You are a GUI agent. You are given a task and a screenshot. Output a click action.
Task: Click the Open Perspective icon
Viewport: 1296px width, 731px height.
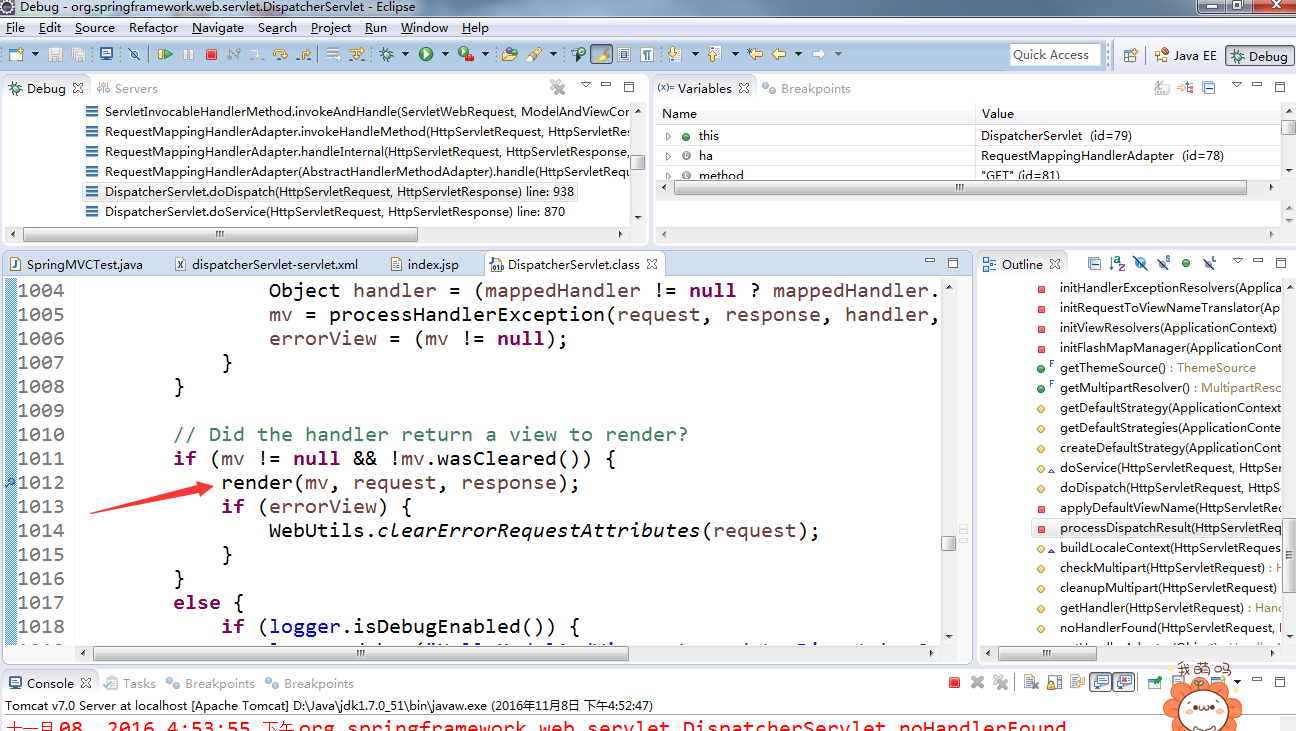[1131, 55]
